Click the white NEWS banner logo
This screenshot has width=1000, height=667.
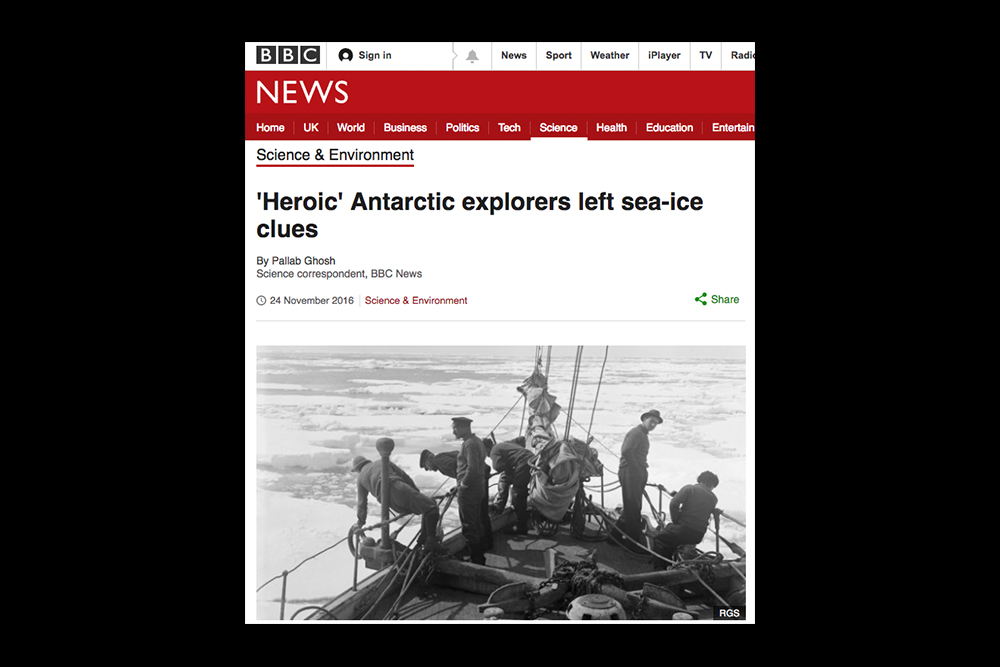pos(302,92)
